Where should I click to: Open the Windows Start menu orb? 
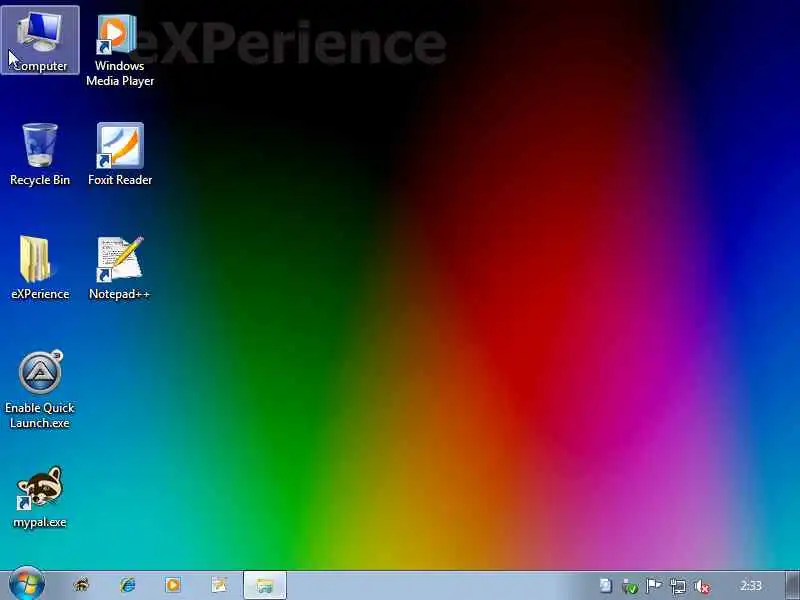click(x=27, y=584)
